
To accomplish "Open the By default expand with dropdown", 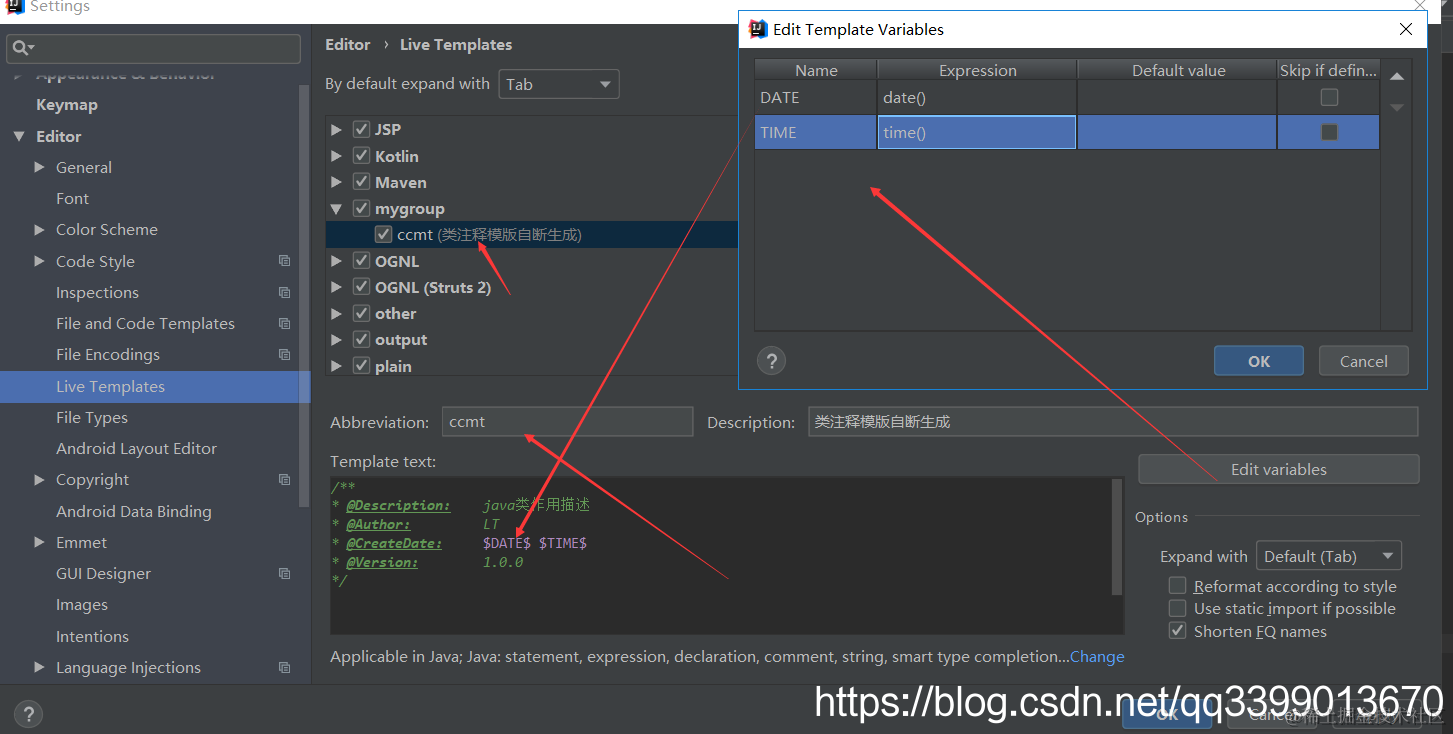I will 559,84.
